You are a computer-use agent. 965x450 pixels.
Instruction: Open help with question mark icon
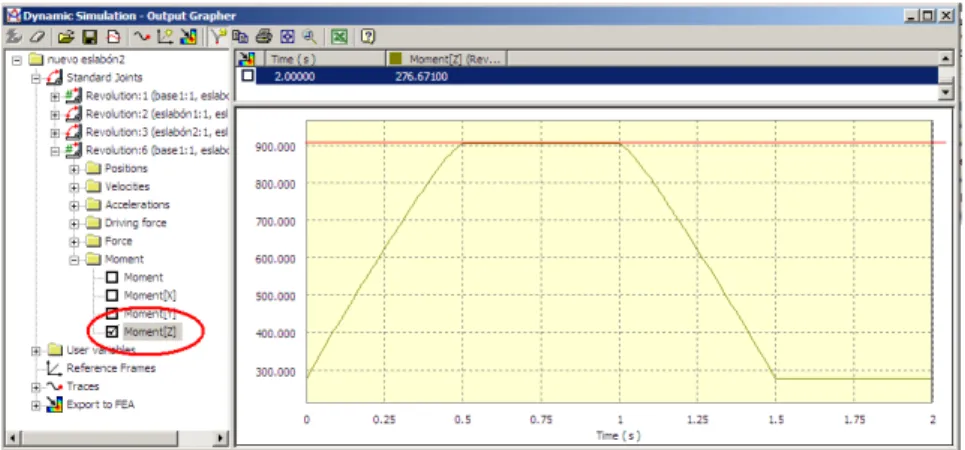[368, 37]
